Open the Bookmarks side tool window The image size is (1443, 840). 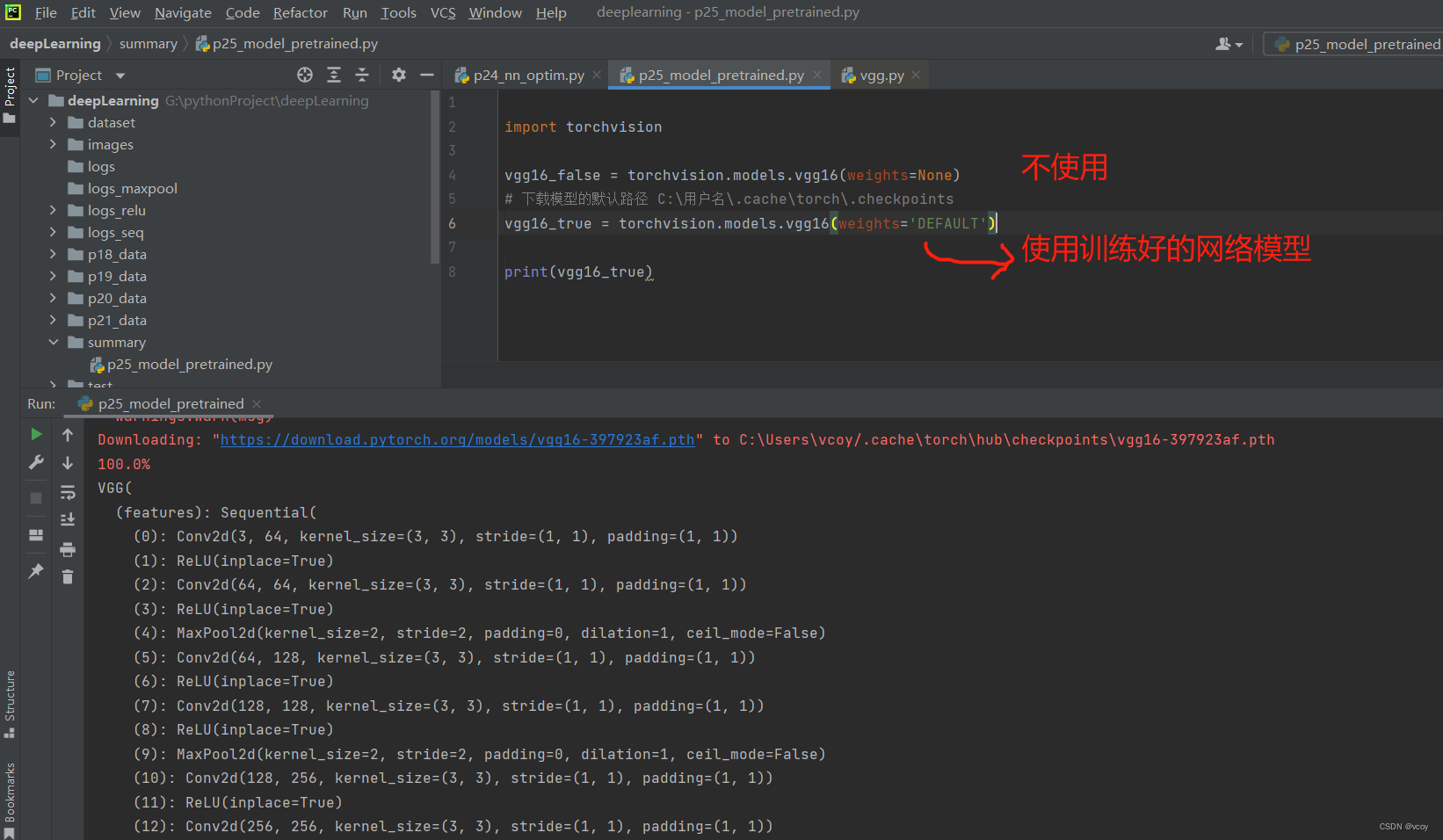click(10, 800)
